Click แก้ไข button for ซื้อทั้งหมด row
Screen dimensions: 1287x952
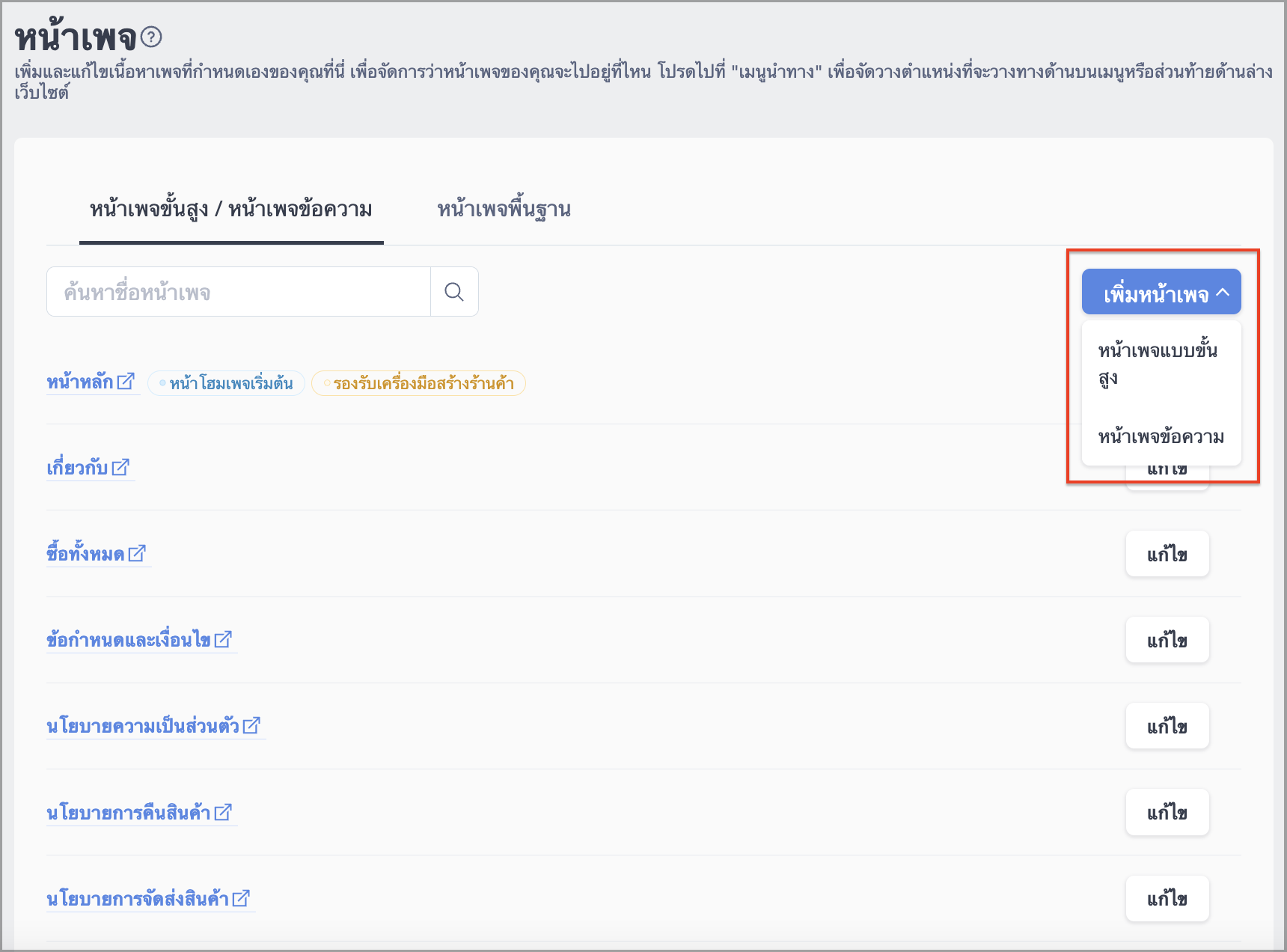(x=1167, y=554)
